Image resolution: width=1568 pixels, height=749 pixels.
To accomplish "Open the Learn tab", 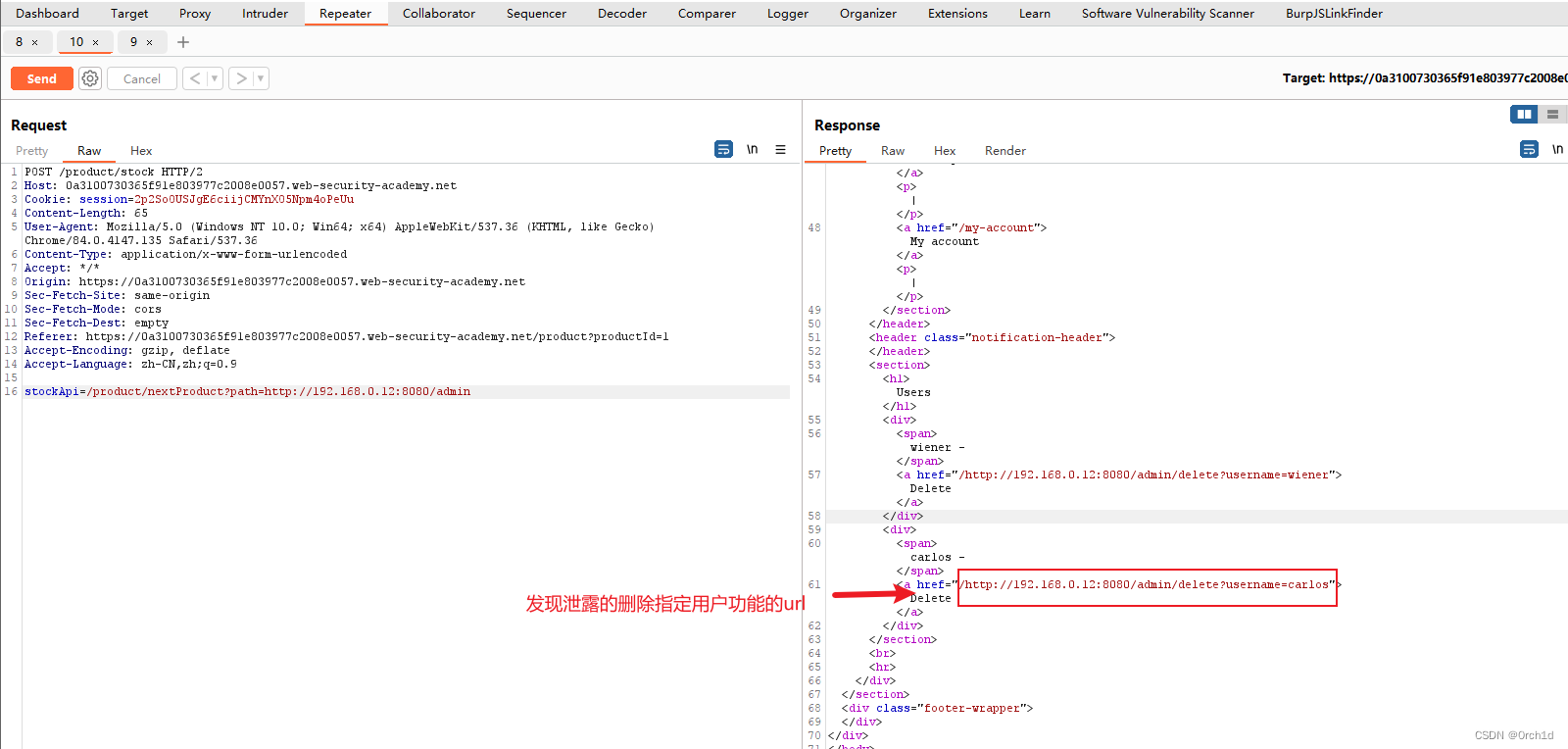I will coord(1035,13).
